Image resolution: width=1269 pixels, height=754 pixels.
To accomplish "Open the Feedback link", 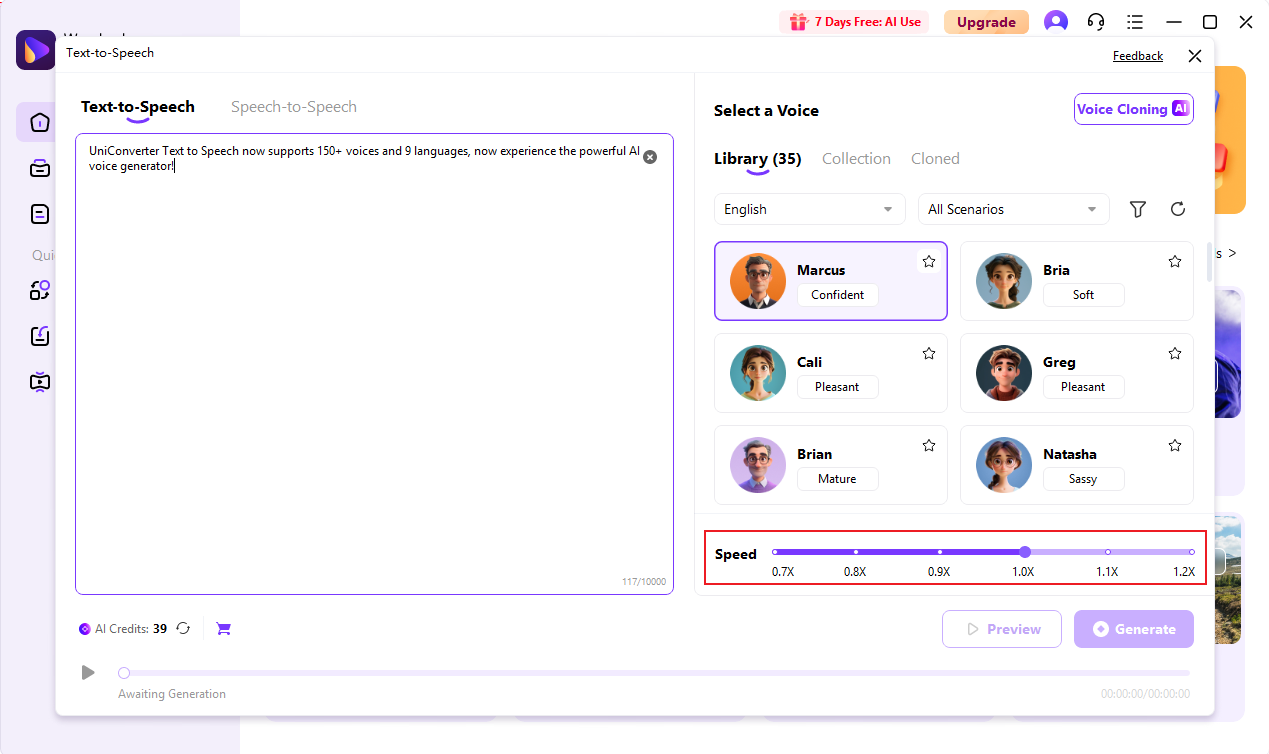I will 1138,56.
